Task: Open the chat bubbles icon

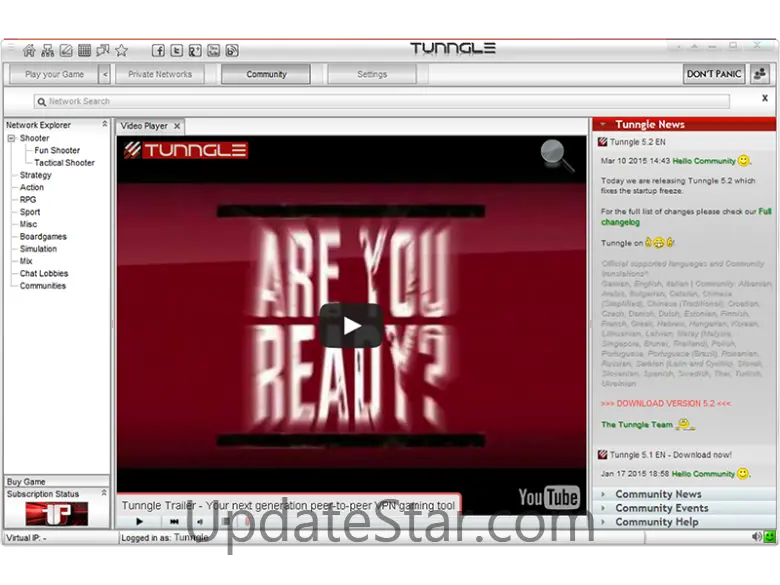Action: tap(103, 50)
